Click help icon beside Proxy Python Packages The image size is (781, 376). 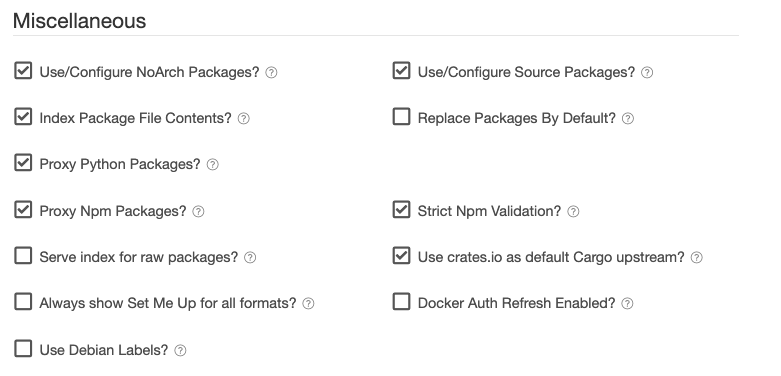[212, 164]
